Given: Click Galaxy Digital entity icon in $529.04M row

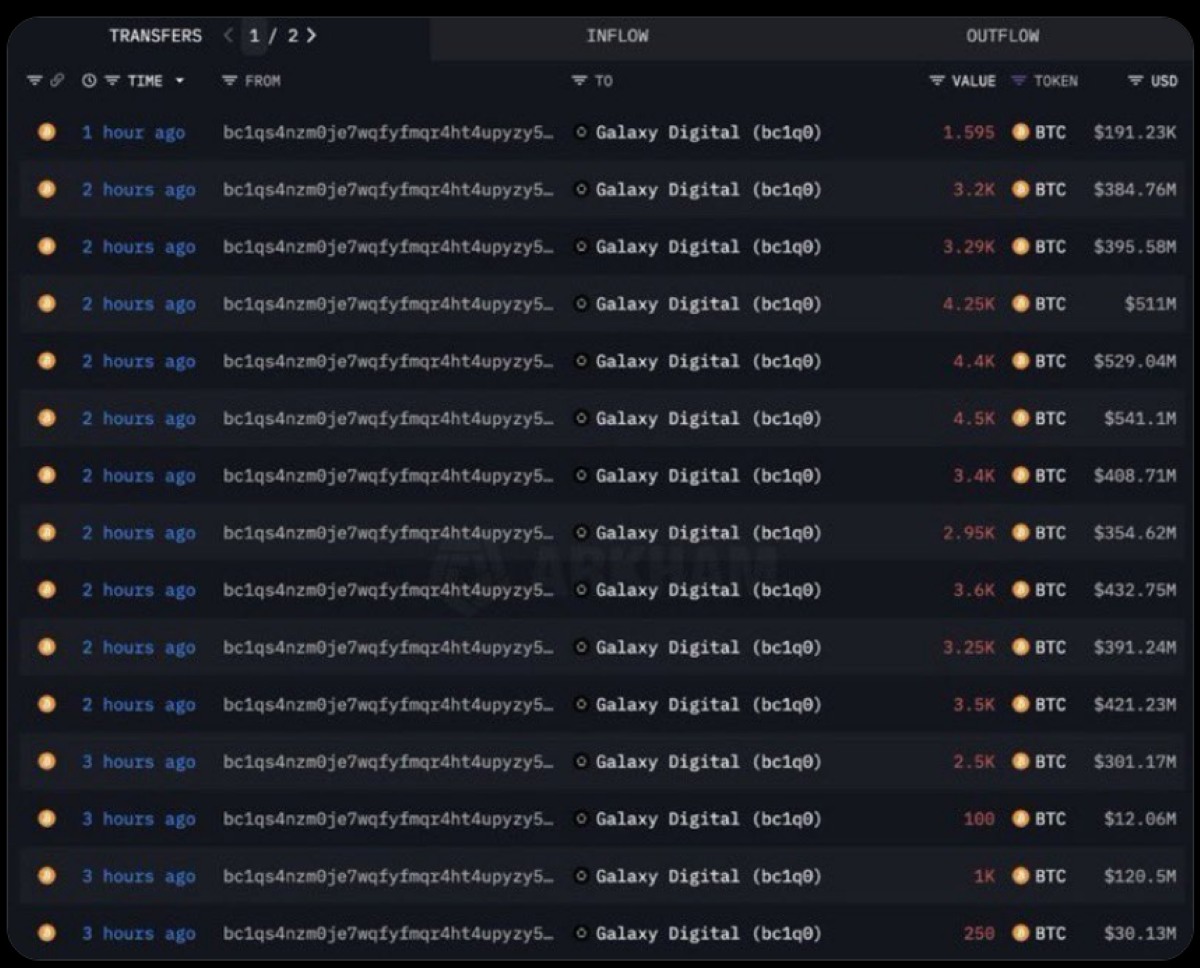Looking at the screenshot, I should point(581,361).
